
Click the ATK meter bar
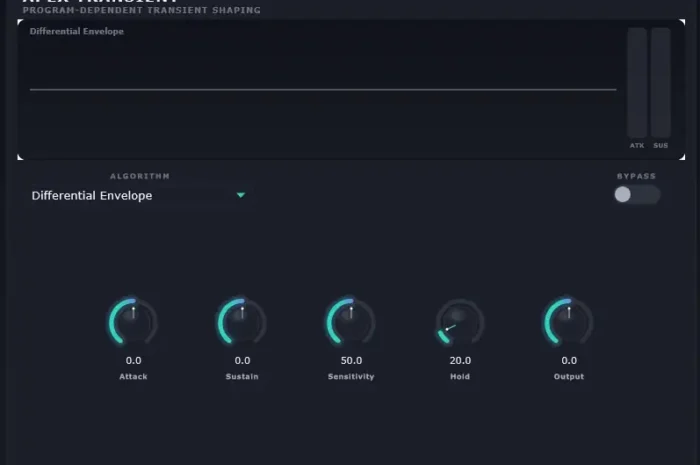637,83
